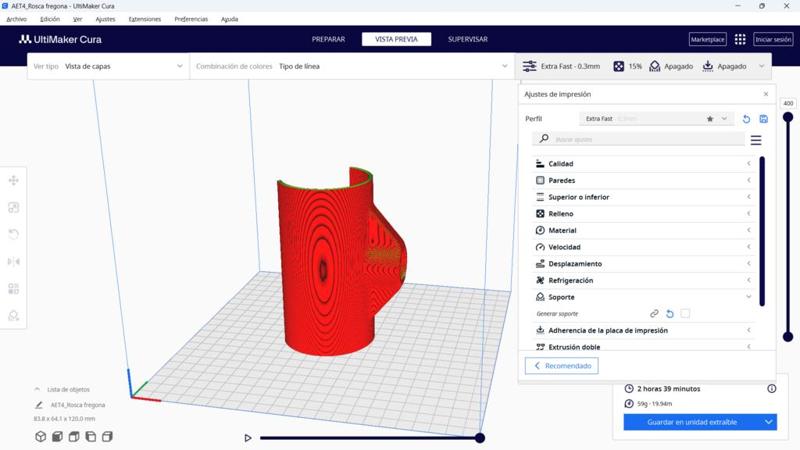Expand the Paredes settings category
Viewport: 800px width, 450px height.
(643, 180)
